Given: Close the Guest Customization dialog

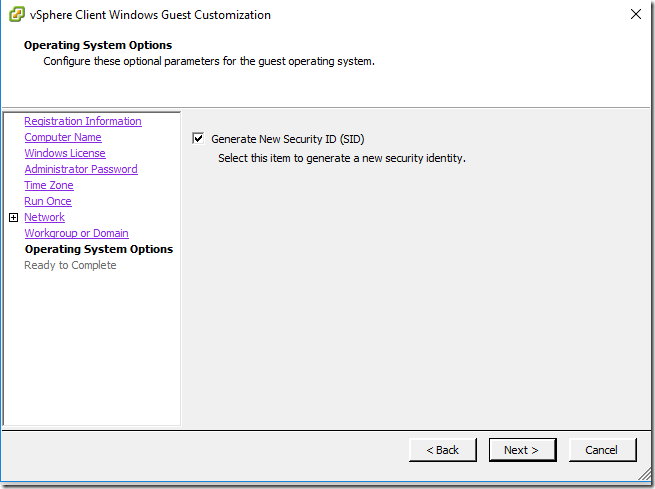Looking at the screenshot, I should point(636,14).
